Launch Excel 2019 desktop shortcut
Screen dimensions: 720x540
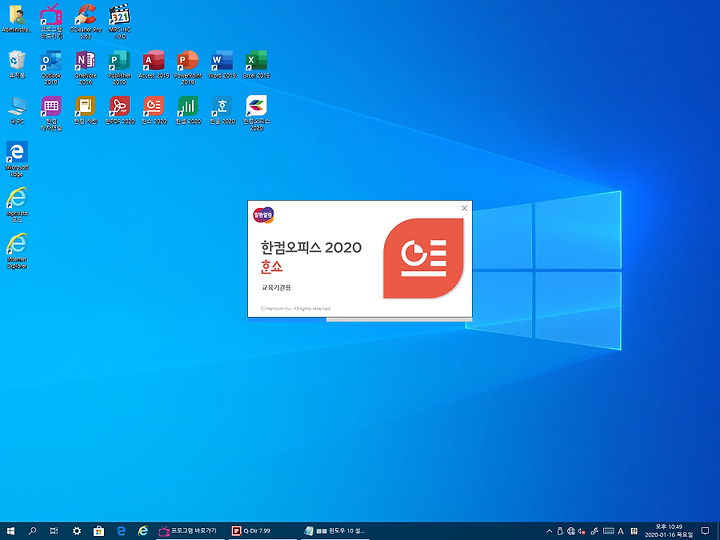[x=256, y=64]
